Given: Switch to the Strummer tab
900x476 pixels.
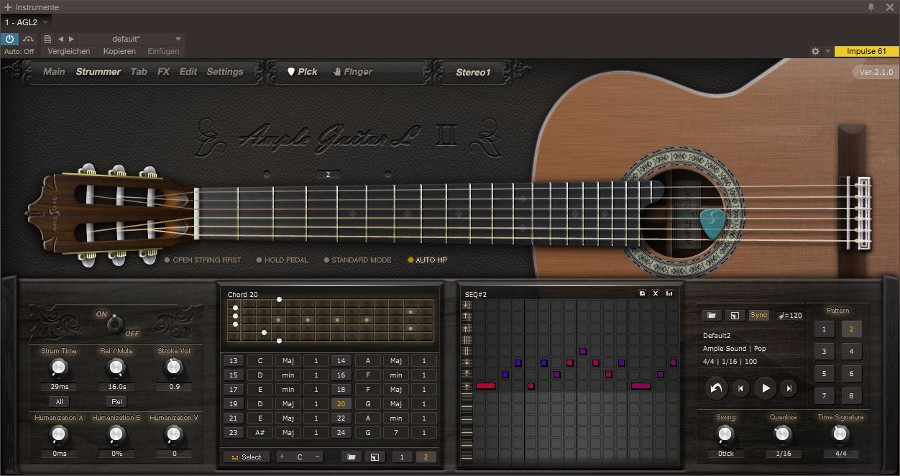Looking at the screenshot, I should click(x=98, y=72).
